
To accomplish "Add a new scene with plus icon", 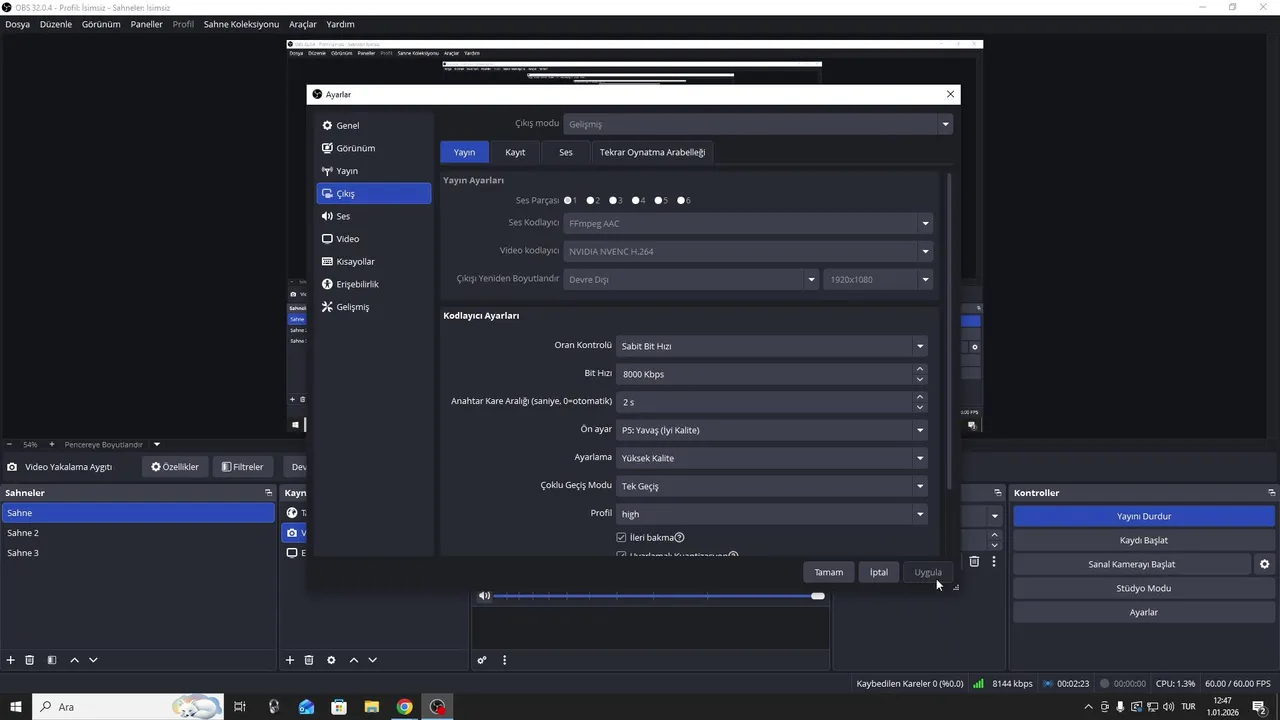I will click(x=11, y=660).
